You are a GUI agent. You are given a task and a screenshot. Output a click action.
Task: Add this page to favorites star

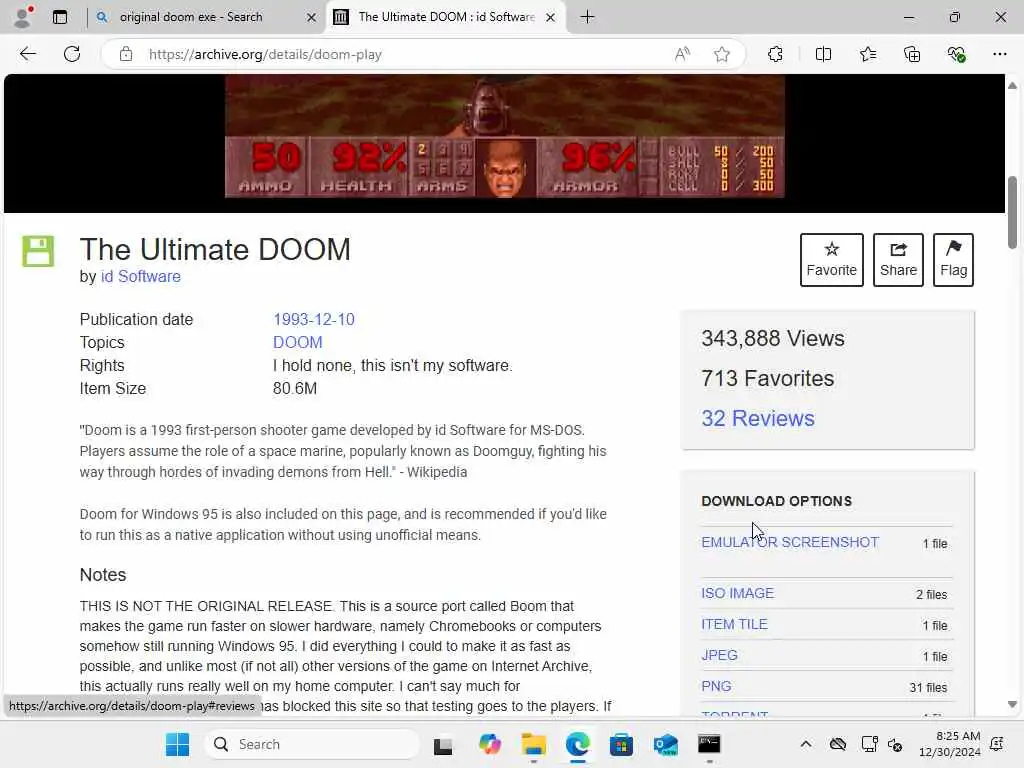[x=722, y=54]
